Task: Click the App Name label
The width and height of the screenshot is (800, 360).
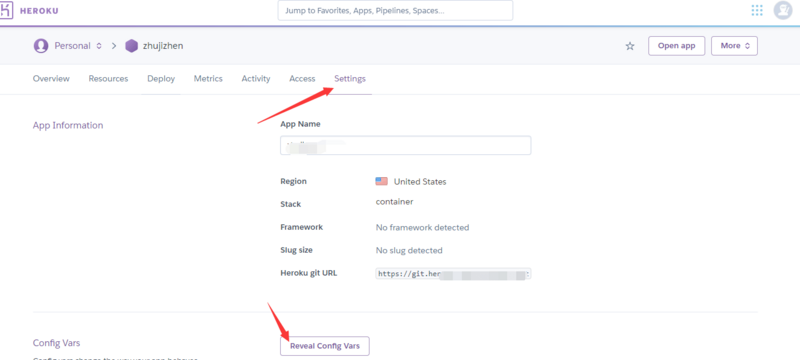Action: [301, 124]
